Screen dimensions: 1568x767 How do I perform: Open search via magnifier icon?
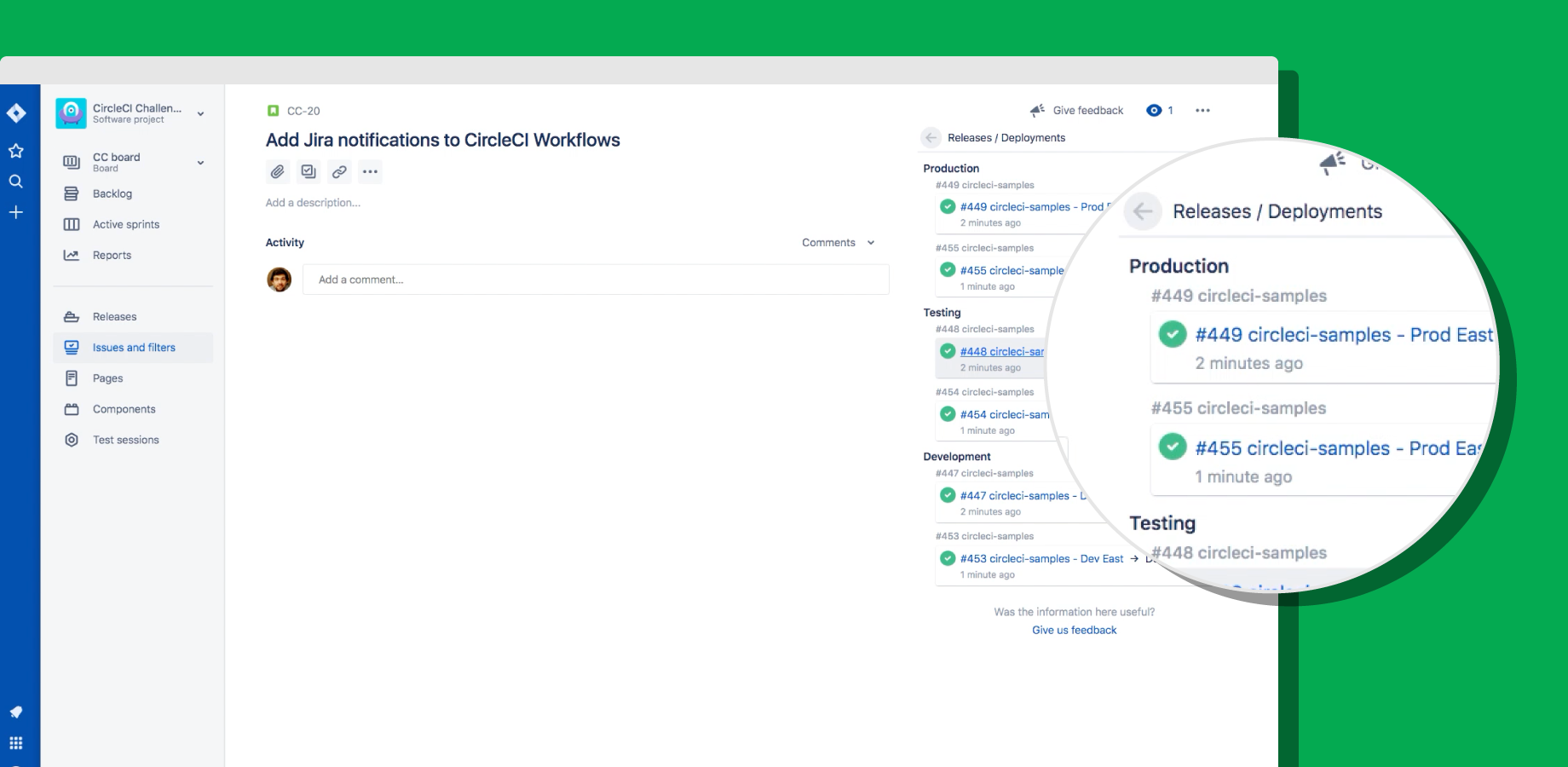coord(16,182)
